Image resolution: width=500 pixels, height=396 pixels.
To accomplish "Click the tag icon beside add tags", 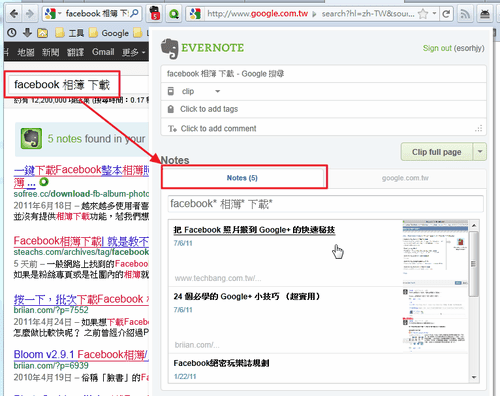I will 171,109.
